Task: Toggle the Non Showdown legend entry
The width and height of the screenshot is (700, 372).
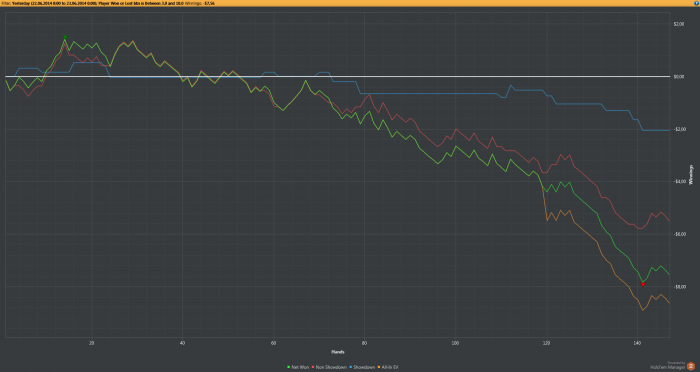Action: pos(329,367)
